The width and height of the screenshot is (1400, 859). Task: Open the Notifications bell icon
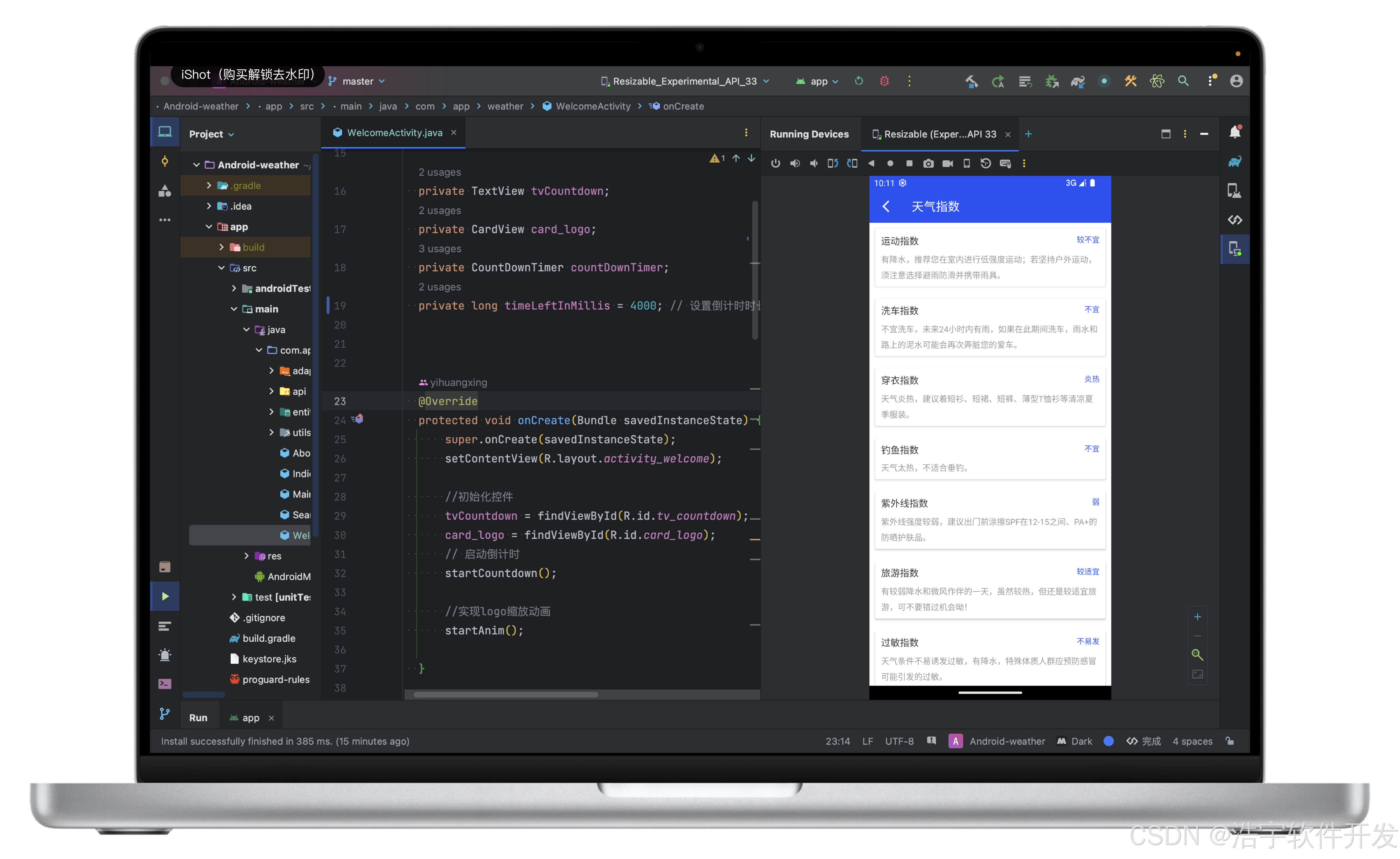pyautogui.click(x=1235, y=132)
